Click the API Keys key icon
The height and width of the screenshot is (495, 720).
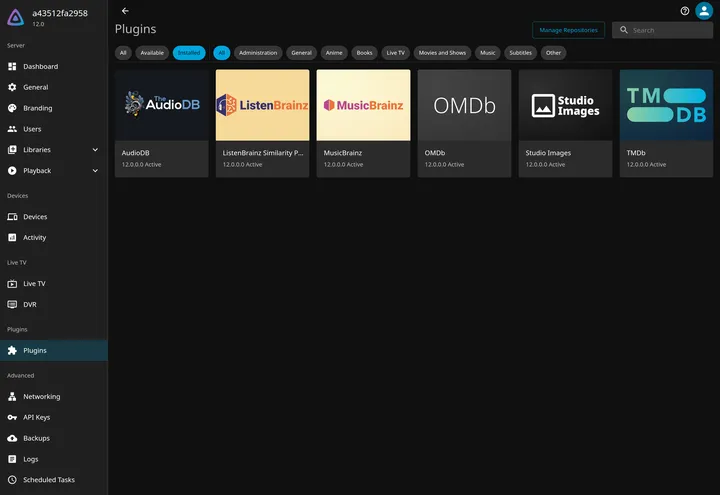(x=12, y=417)
